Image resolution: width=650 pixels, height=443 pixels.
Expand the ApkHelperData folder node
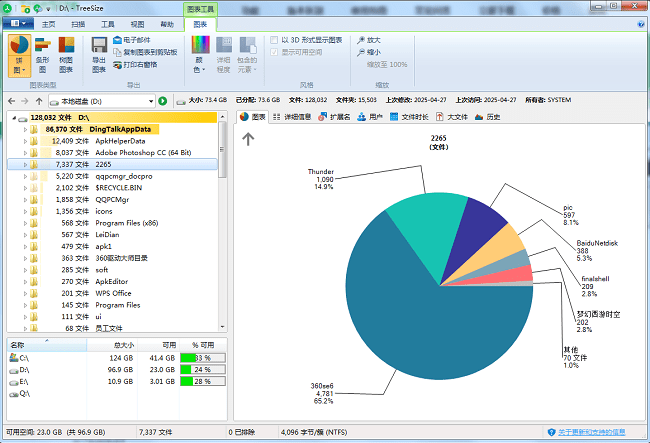pyautogui.click(x=24, y=141)
